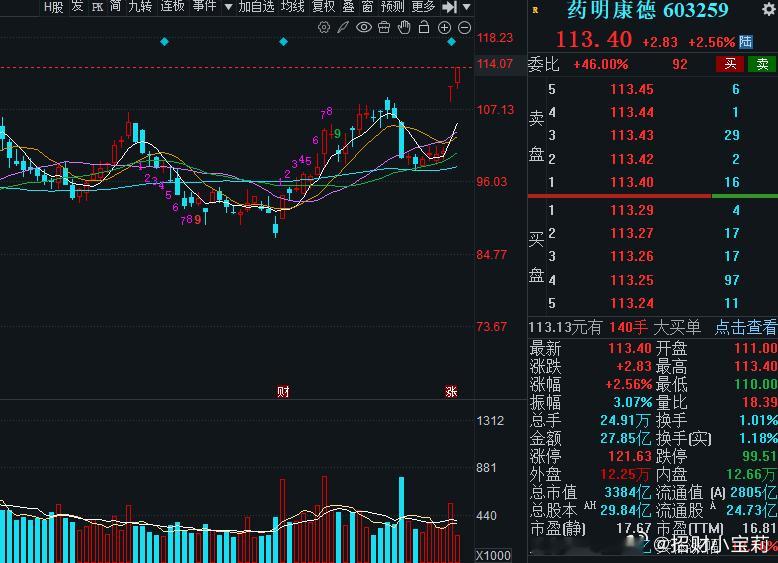Select the pen drawing tool

click(x=343, y=28)
